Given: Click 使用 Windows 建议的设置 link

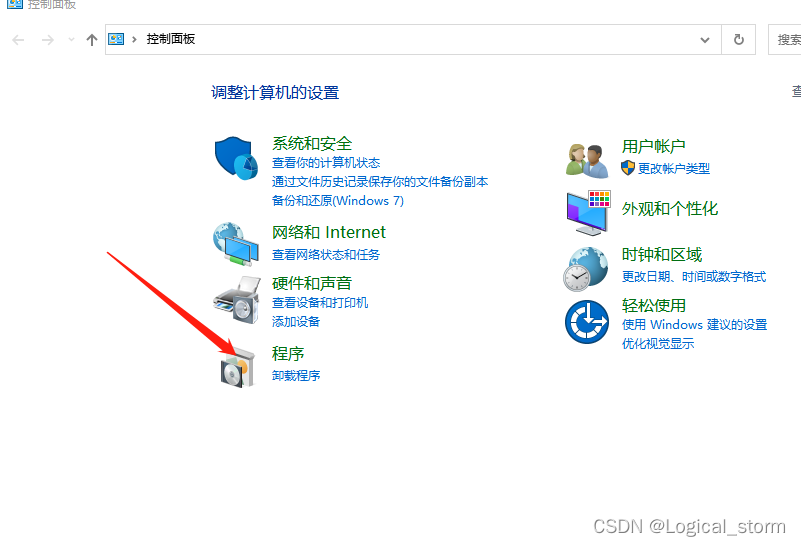Looking at the screenshot, I should 694,325.
